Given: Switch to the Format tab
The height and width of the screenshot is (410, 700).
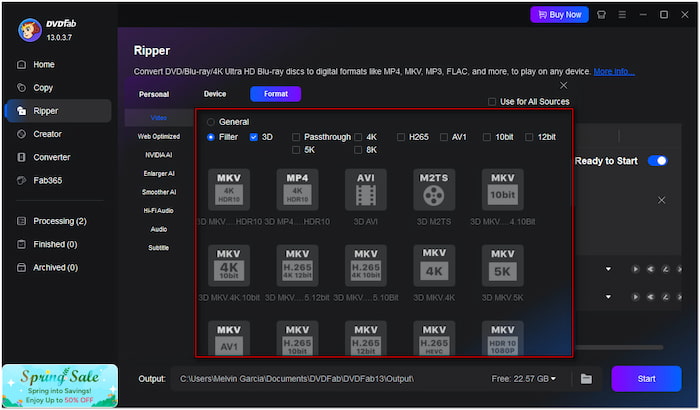Looking at the screenshot, I should [x=275, y=94].
